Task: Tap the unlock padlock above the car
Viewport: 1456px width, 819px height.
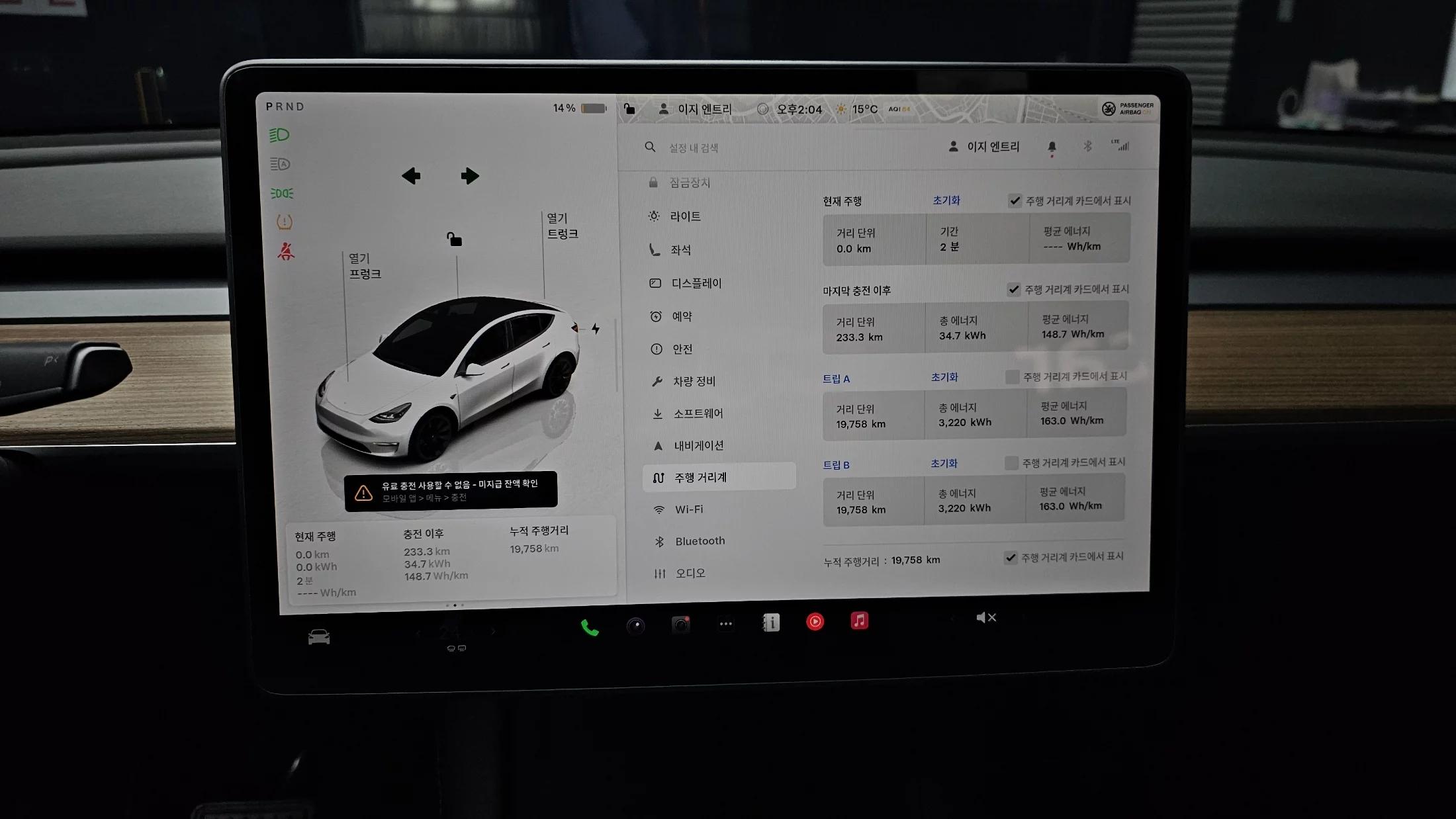Action: pos(454,239)
